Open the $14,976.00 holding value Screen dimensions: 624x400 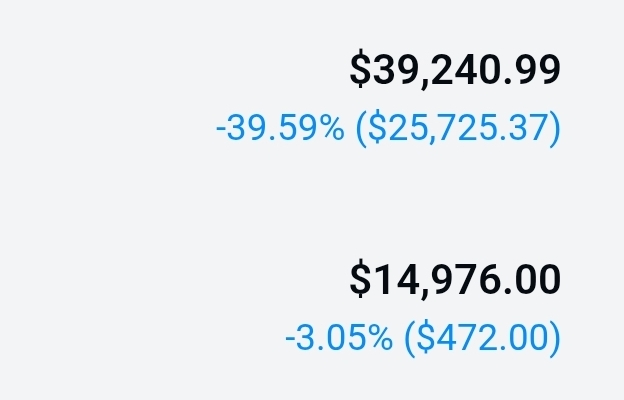(455, 280)
